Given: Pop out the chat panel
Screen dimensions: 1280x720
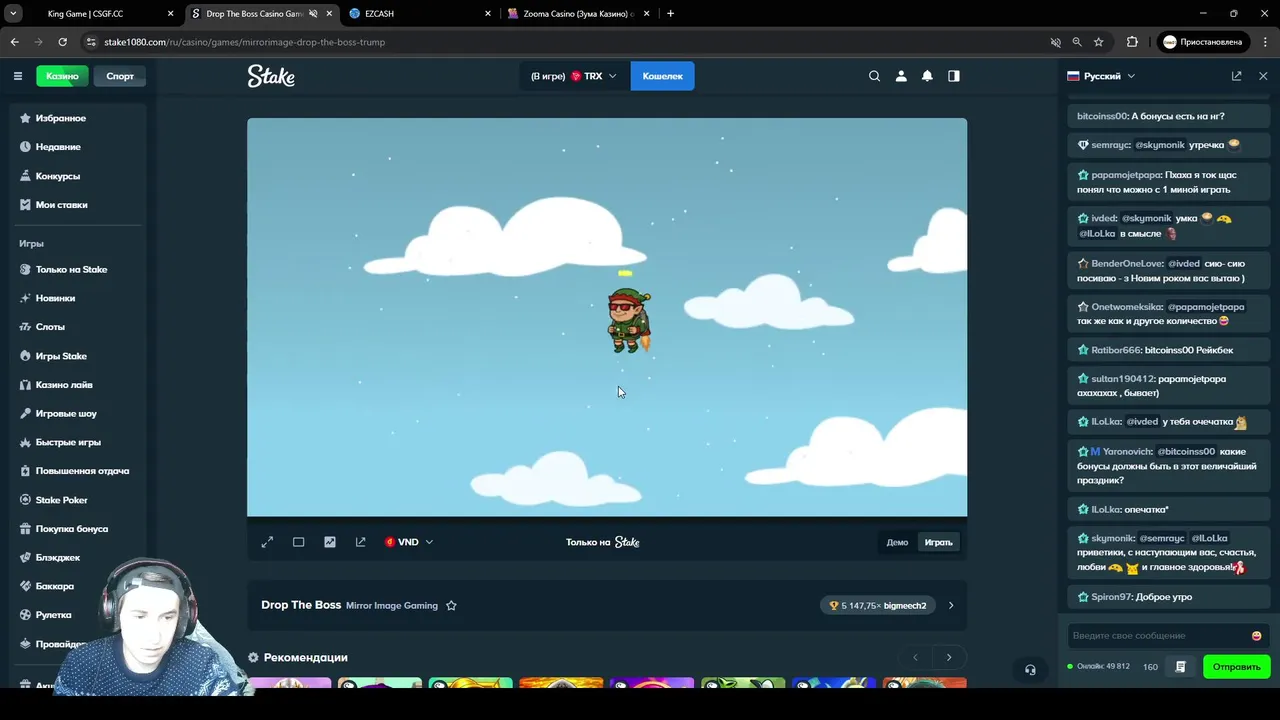Looking at the screenshot, I should coord(1237,76).
